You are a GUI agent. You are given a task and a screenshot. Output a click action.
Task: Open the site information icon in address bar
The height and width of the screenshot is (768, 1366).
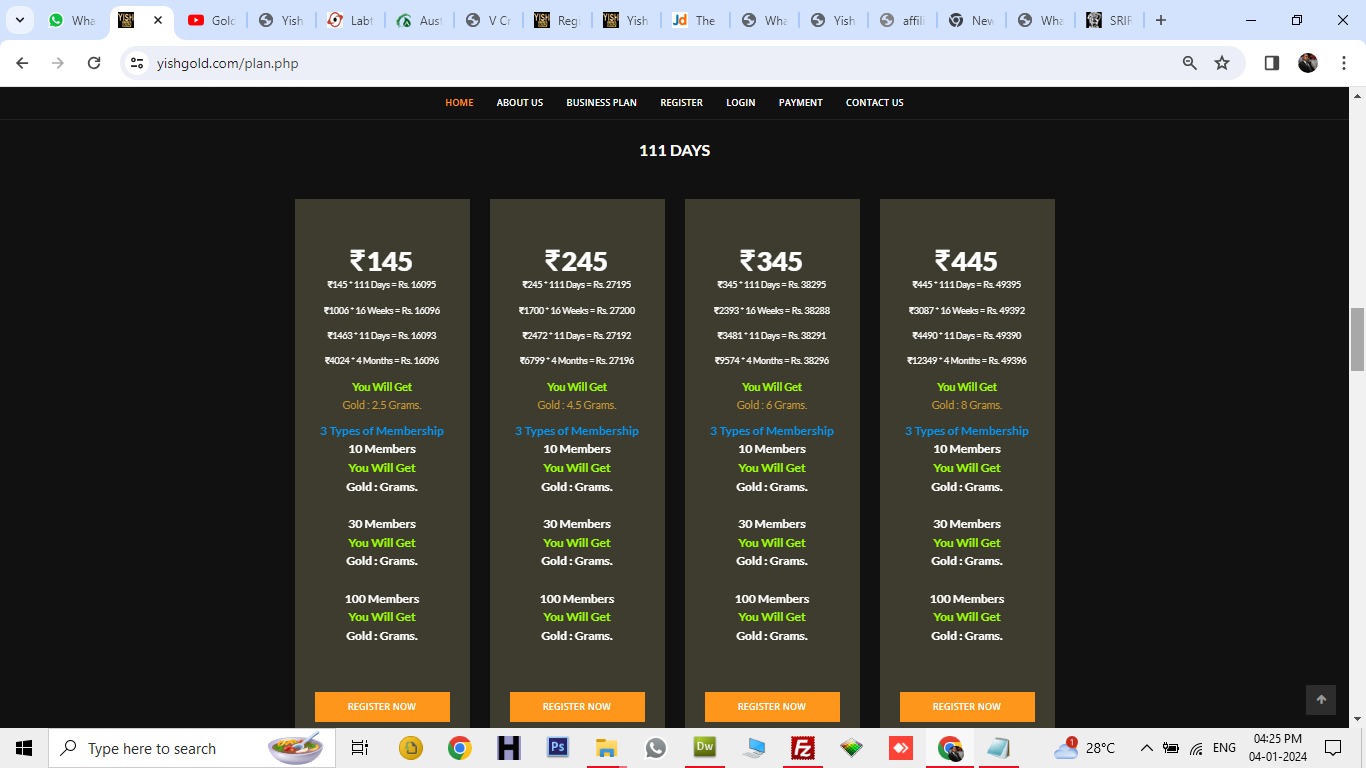(x=138, y=63)
